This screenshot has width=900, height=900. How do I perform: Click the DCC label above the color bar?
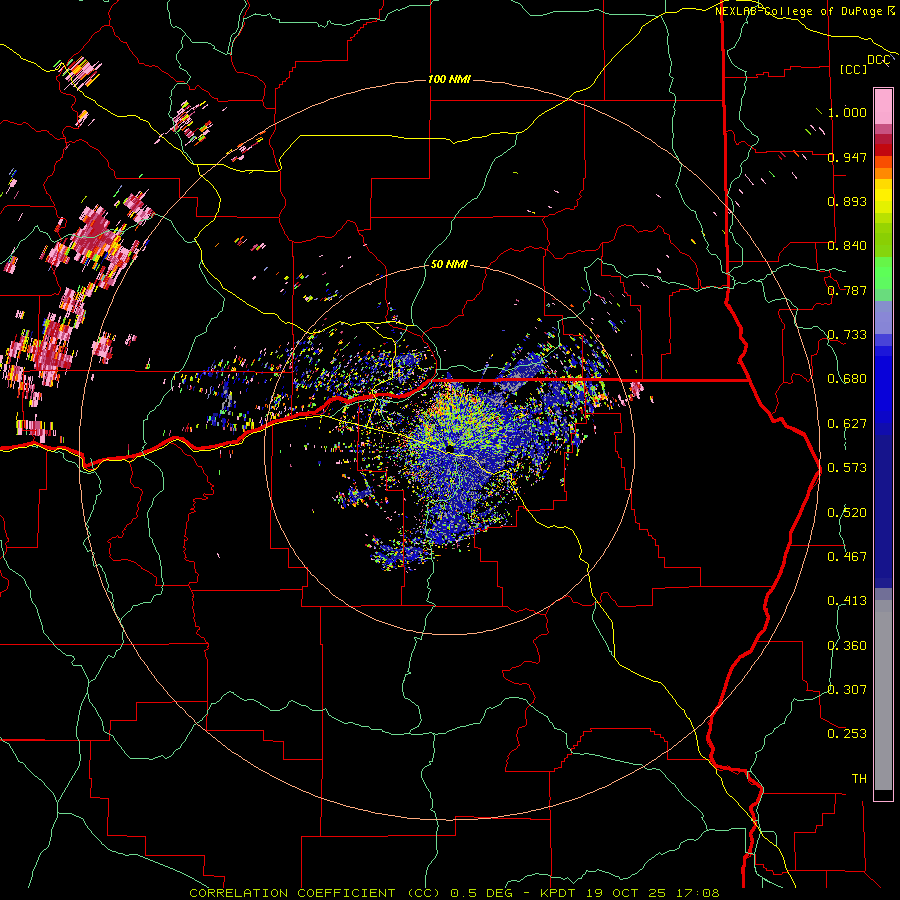(x=878, y=60)
